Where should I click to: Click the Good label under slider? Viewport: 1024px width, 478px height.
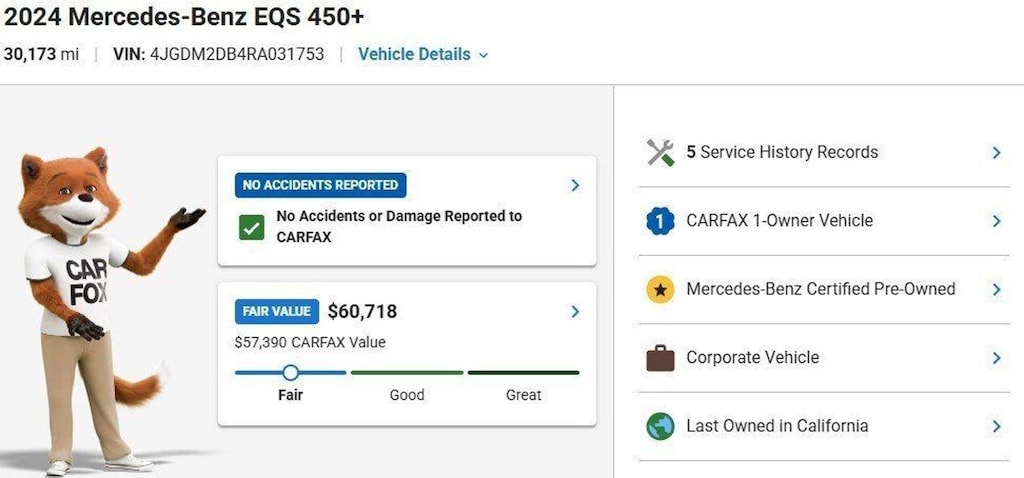coord(407,395)
